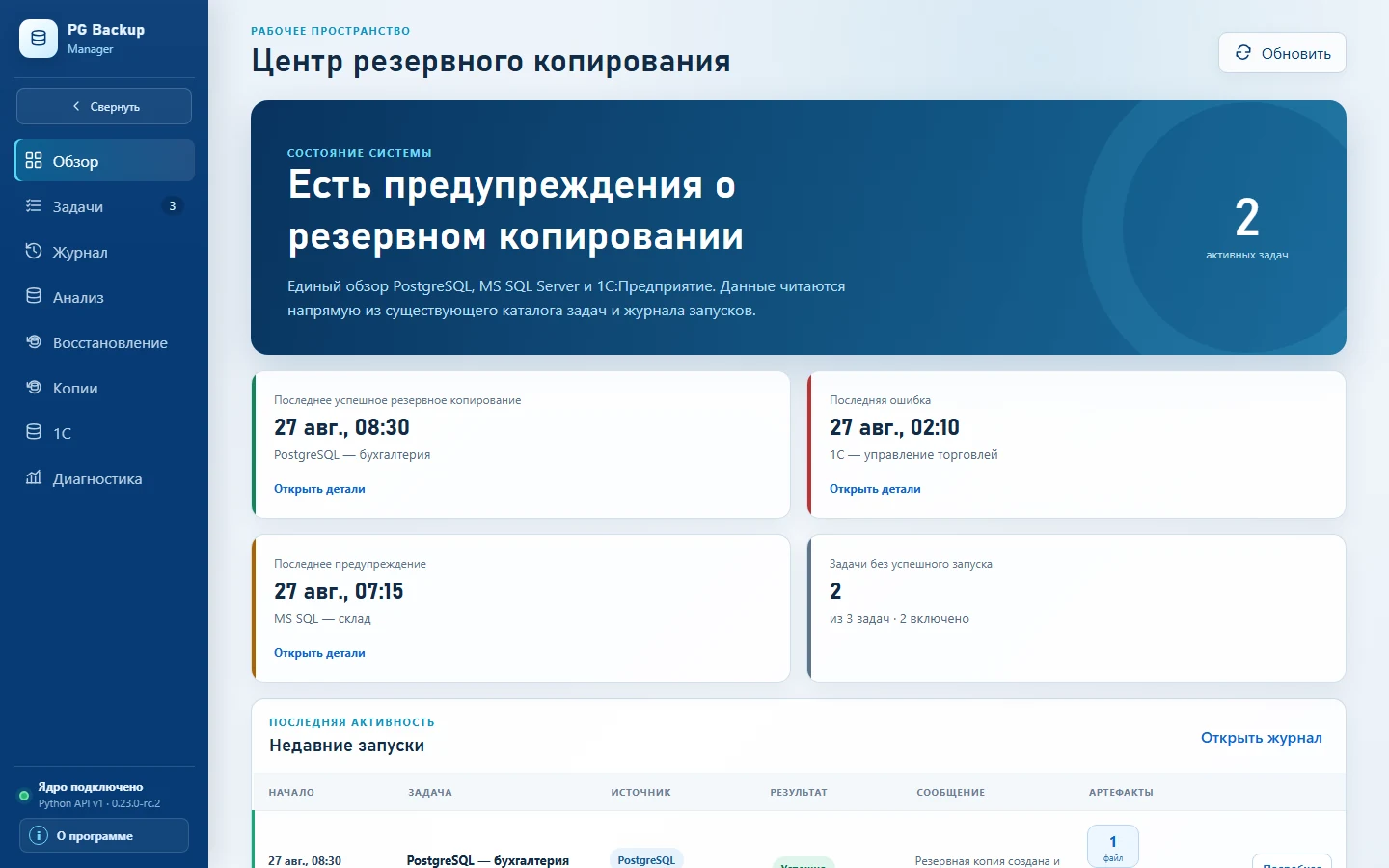Screen dimensions: 1389x868
Task: Open the journal via Открыть журнал
Action: click(x=1261, y=738)
